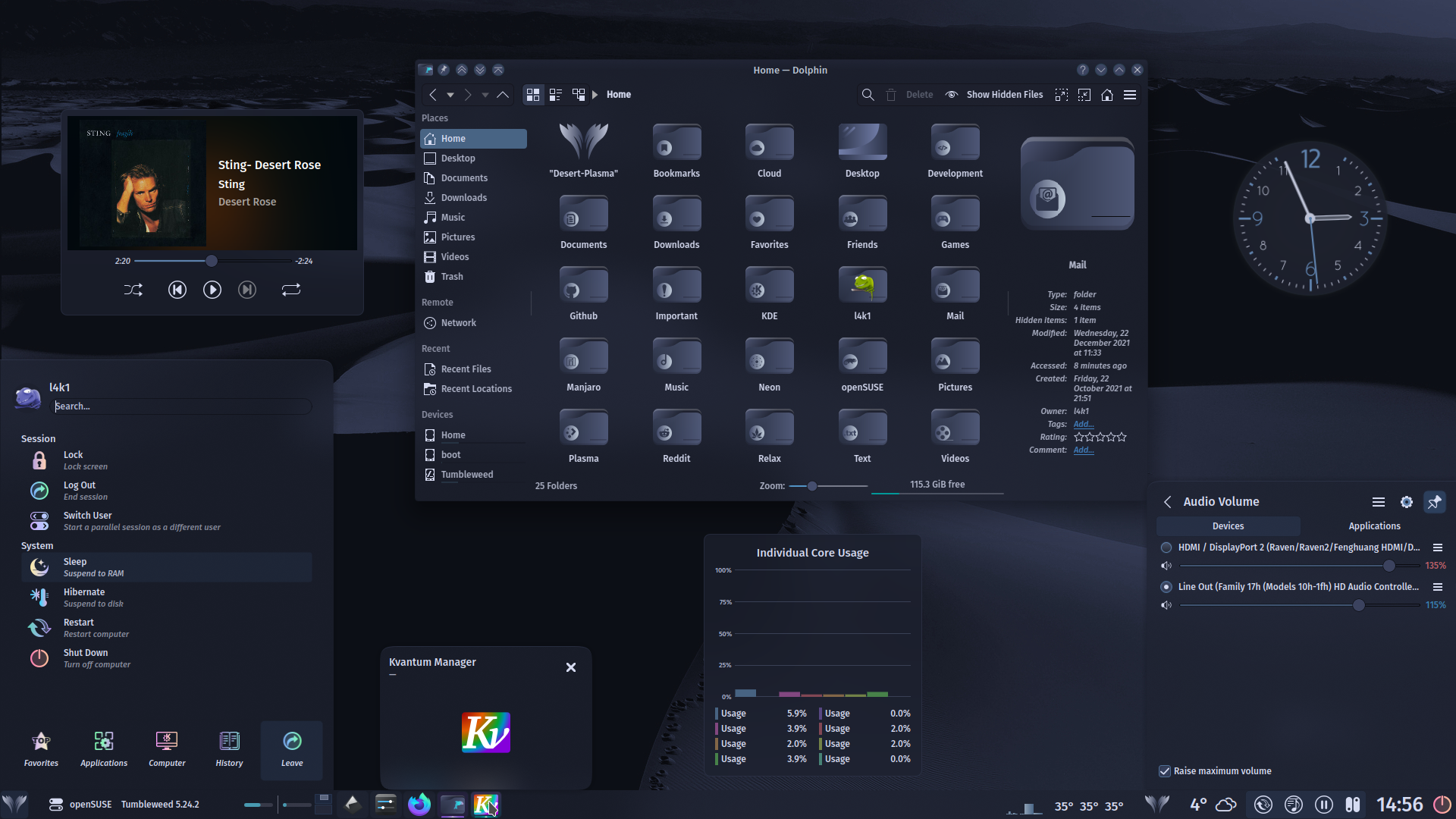
Task: Switch launcher to History tab
Action: pos(229,750)
